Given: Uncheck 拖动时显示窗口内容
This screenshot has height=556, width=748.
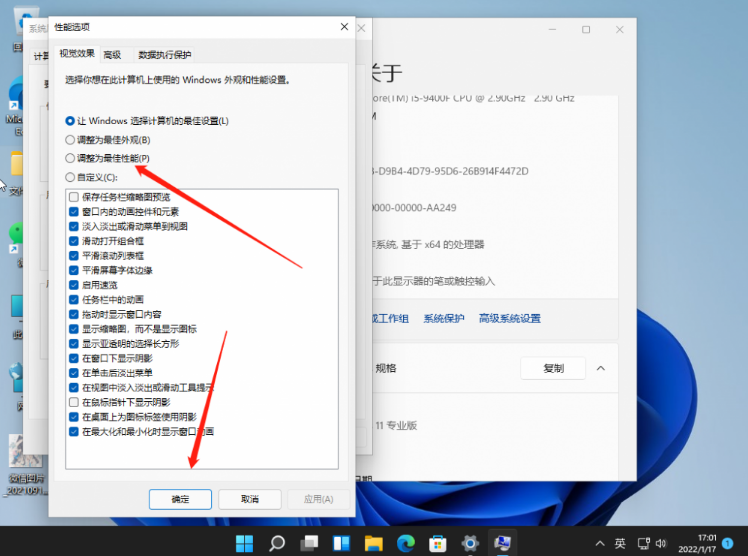Looking at the screenshot, I should pos(74,314).
